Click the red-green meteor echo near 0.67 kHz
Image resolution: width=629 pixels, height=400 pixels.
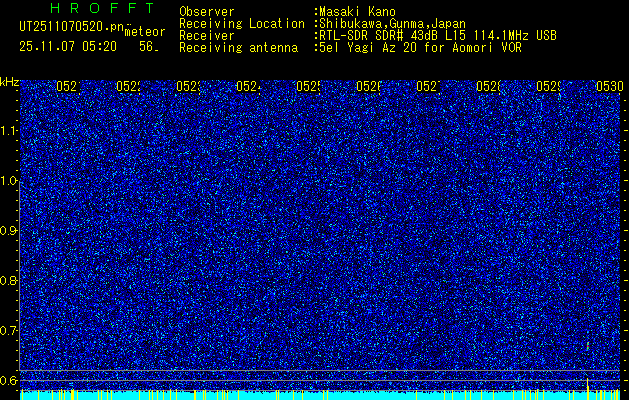[x=588, y=346]
